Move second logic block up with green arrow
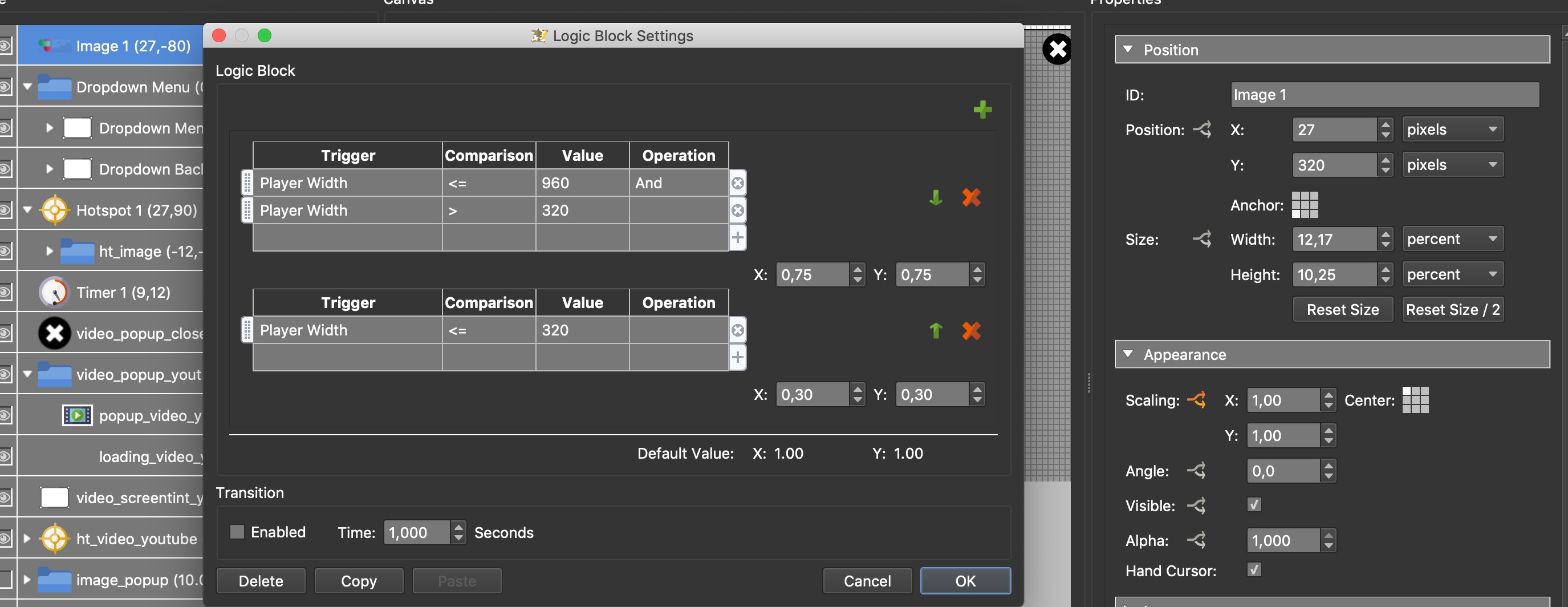The width and height of the screenshot is (1568, 607). click(x=936, y=330)
